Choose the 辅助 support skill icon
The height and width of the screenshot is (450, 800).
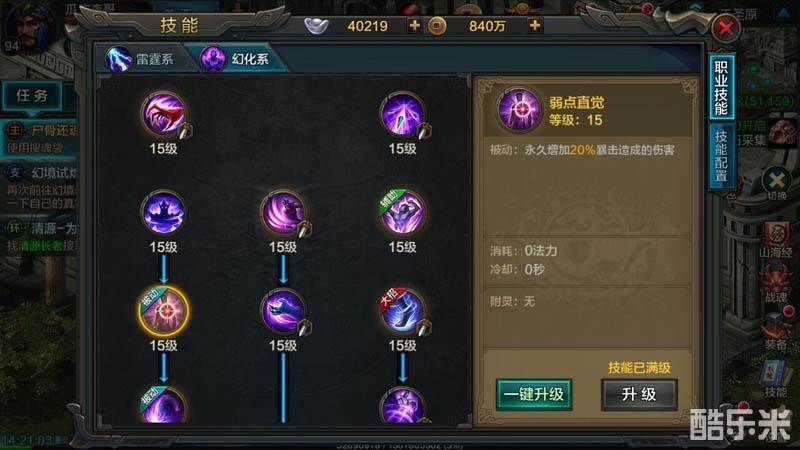pyautogui.click(x=403, y=212)
